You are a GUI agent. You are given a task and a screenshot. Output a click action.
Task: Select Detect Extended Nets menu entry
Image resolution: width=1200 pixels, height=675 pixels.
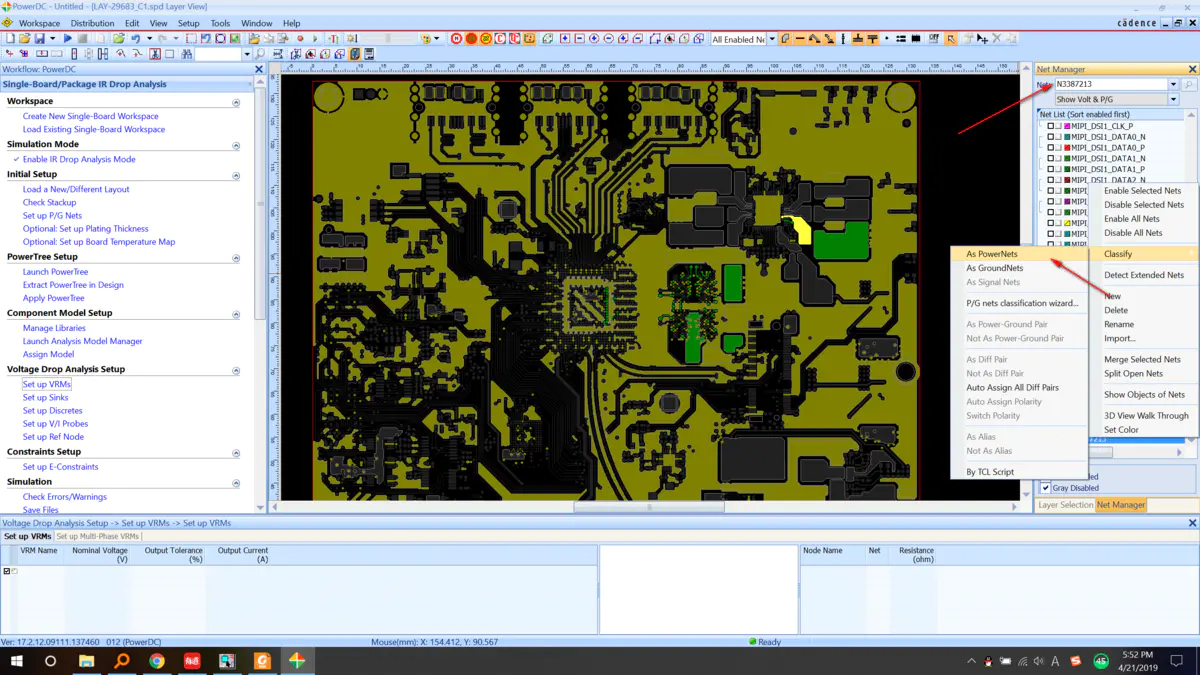(1143, 275)
